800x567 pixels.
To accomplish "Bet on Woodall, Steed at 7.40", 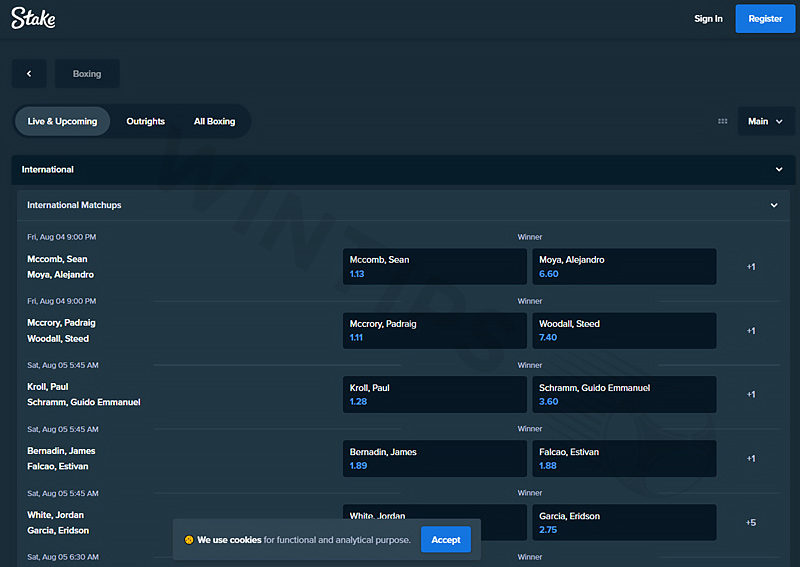I will click(x=624, y=331).
